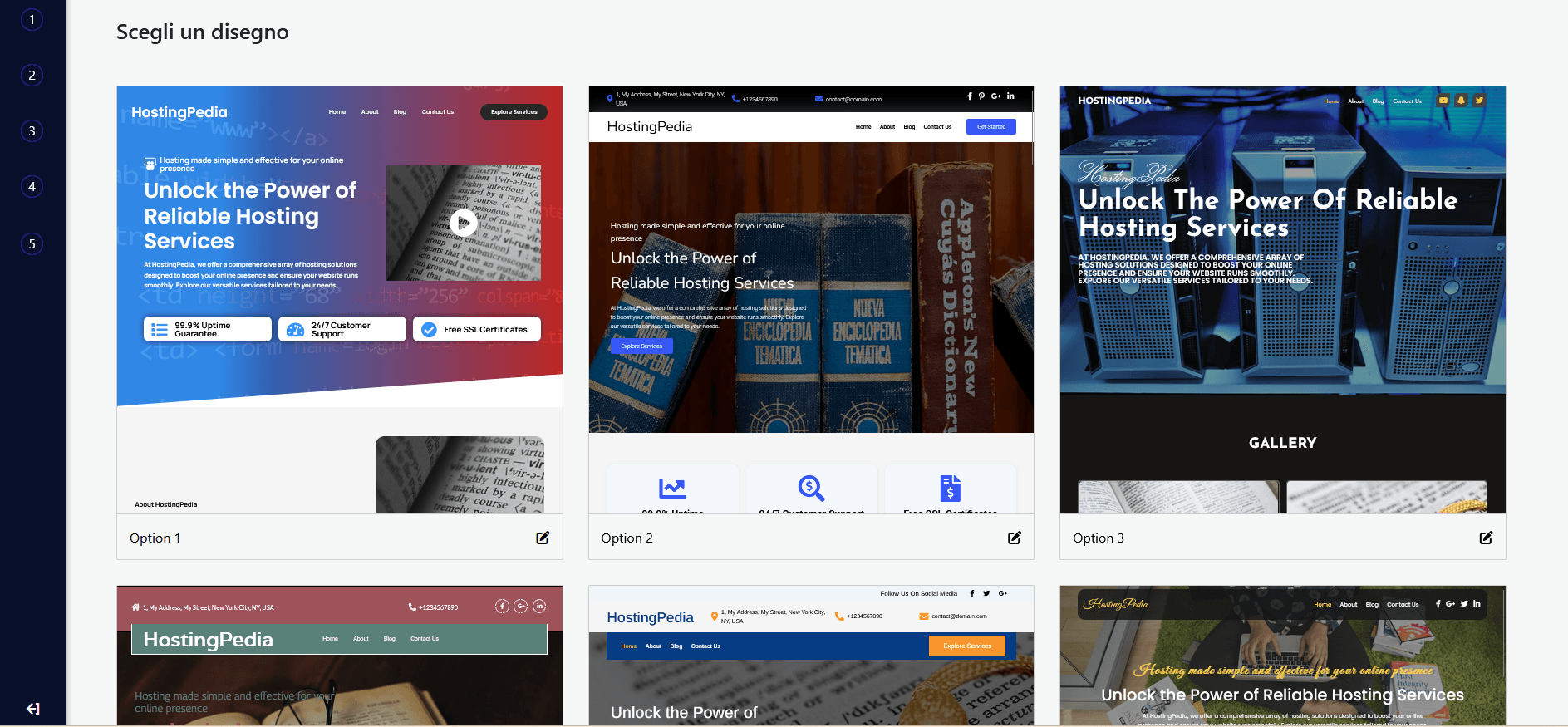Go to step 4 in the sidebar
The width and height of the screenshot is (1568, 727).
pos(32,186)
